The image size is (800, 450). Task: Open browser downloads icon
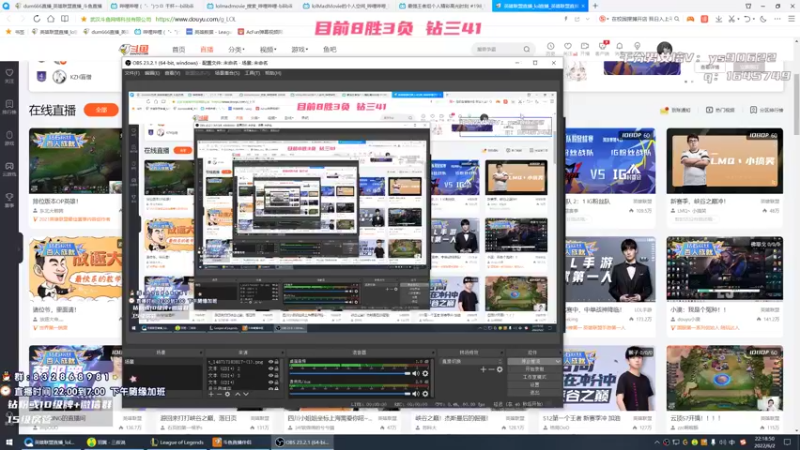tap(718, 19)
